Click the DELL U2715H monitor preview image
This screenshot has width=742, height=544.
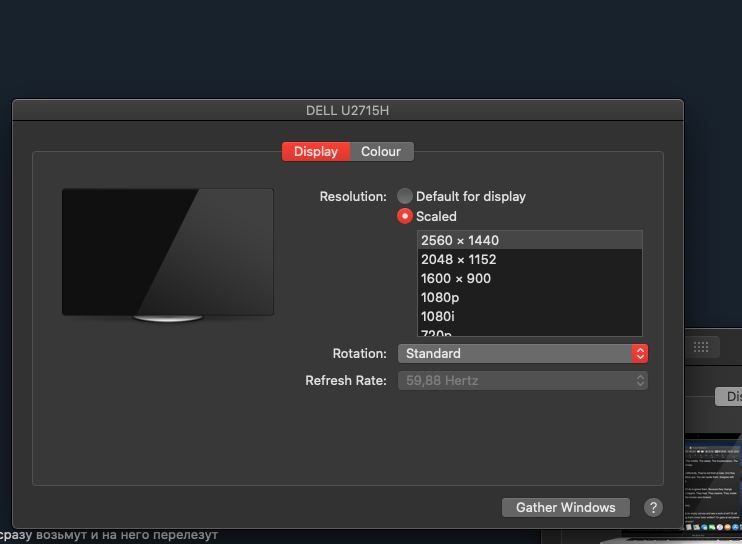pyautogui.click(x=168, y=255)
